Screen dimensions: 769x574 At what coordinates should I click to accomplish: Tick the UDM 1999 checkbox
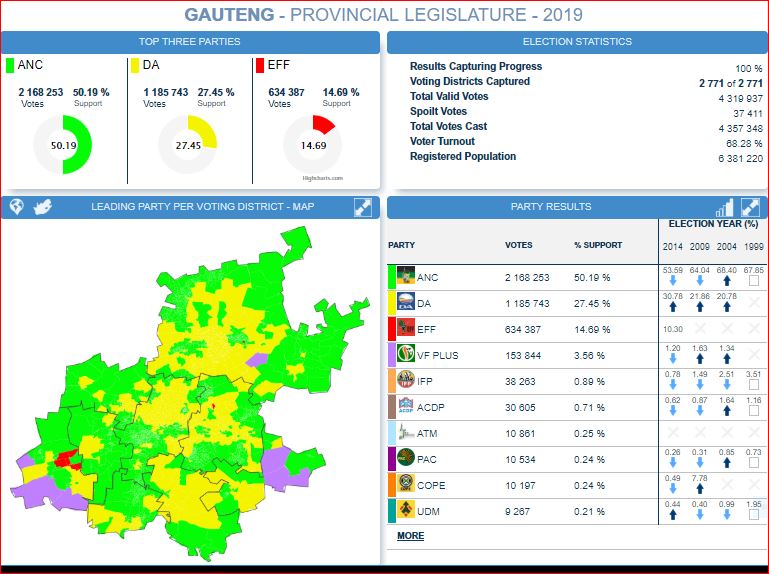tap(753, 516)
